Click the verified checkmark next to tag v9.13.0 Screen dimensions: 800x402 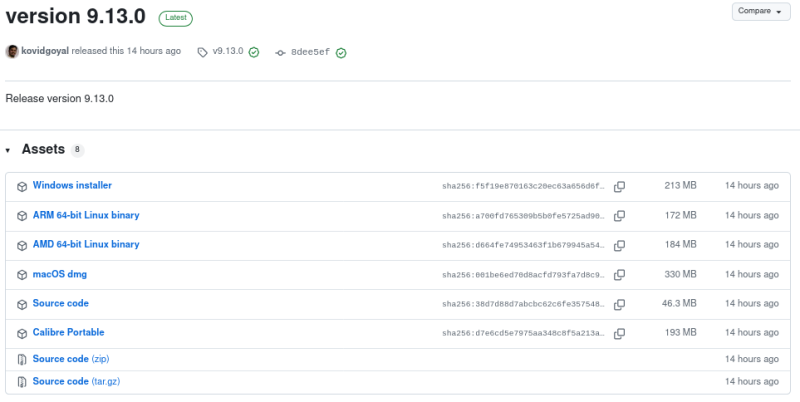click(x=254, y=52)
